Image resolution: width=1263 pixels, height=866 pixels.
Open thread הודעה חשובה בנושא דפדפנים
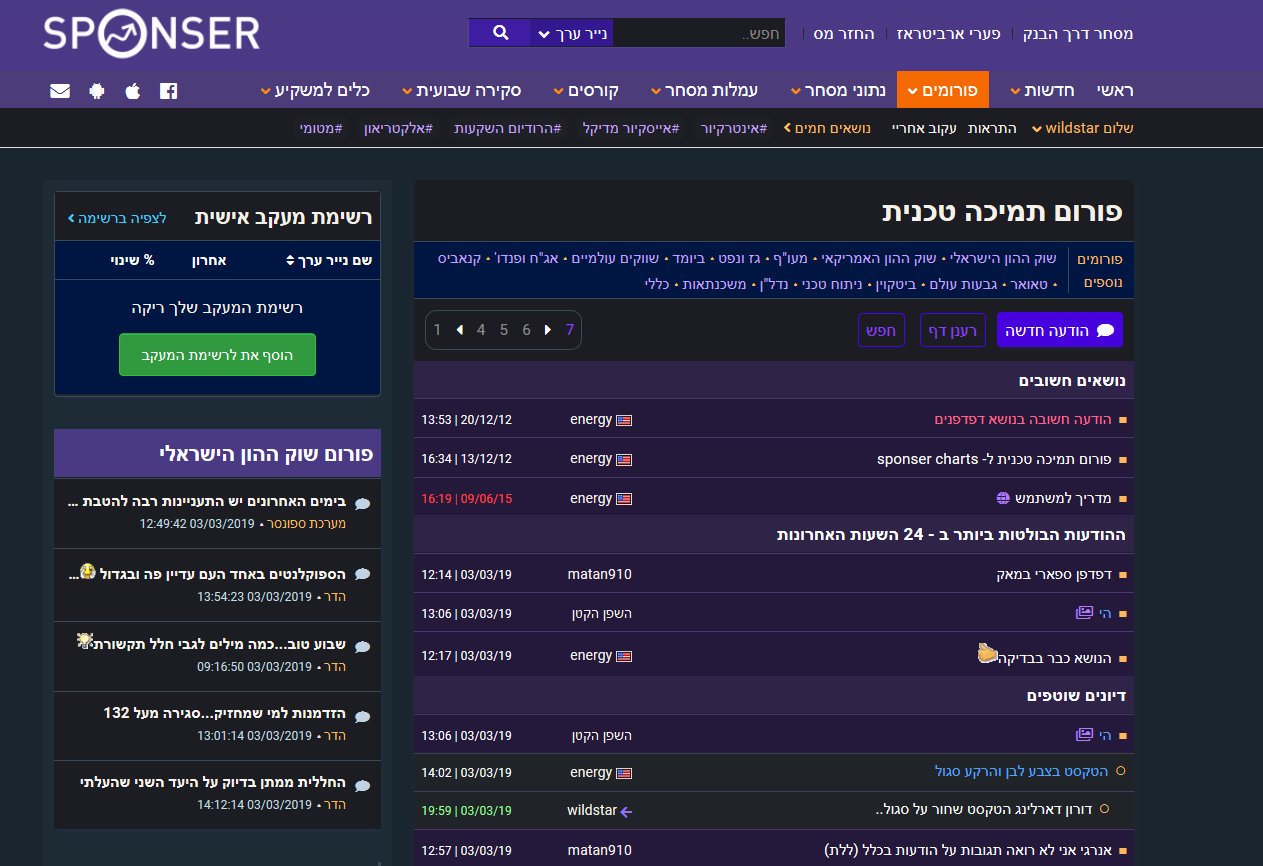click(x=1023, y=420)
